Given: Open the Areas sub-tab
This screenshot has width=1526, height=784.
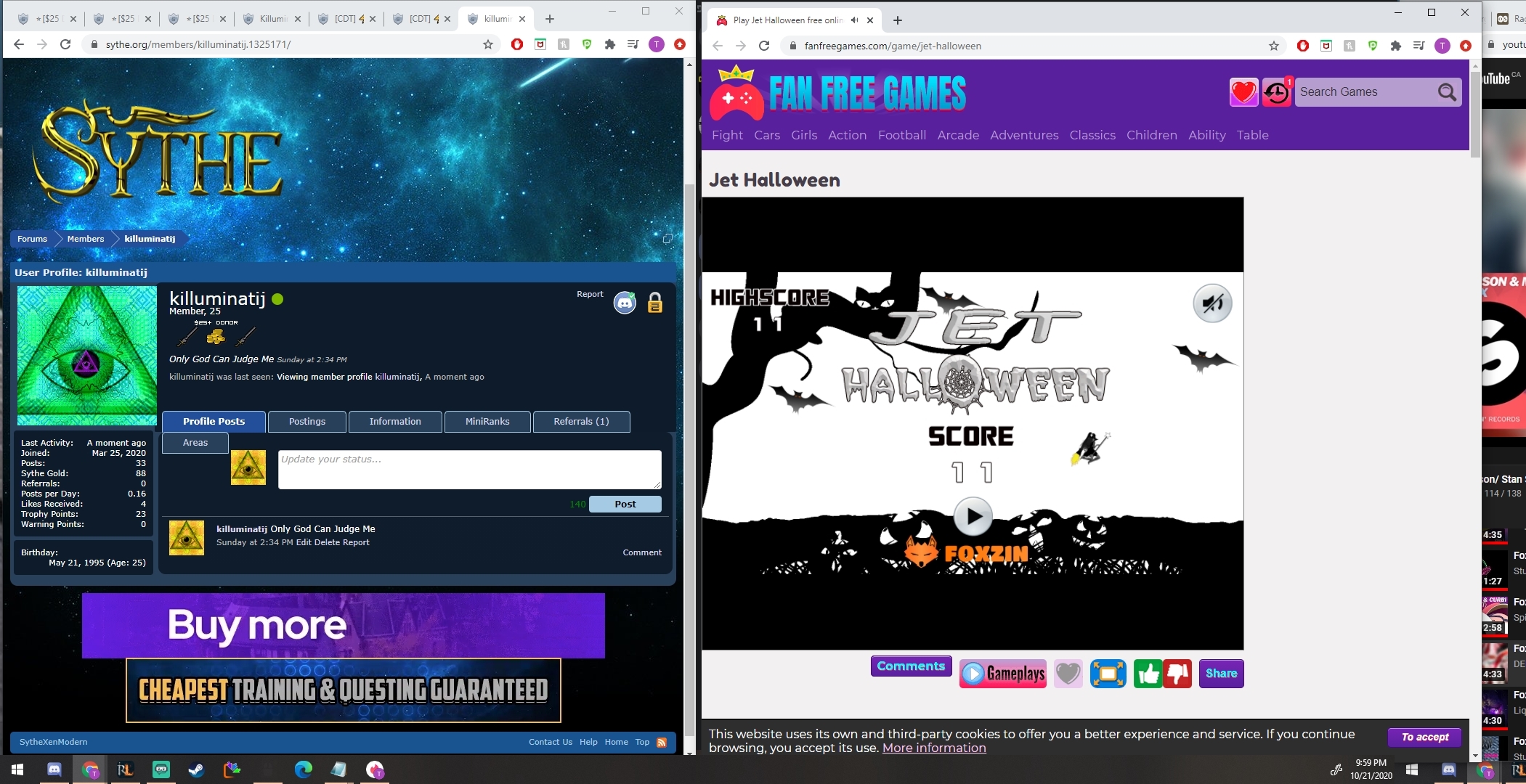Looking at the screenshot, I should (x=195, y=443).
